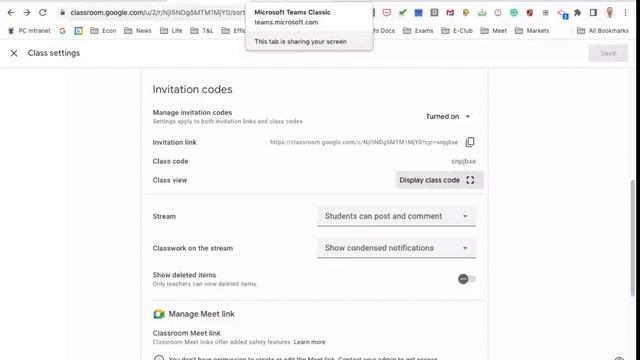Toggle the Show deleted items switch
This screenshot has height=360, width=640.
tap(467, 279)
